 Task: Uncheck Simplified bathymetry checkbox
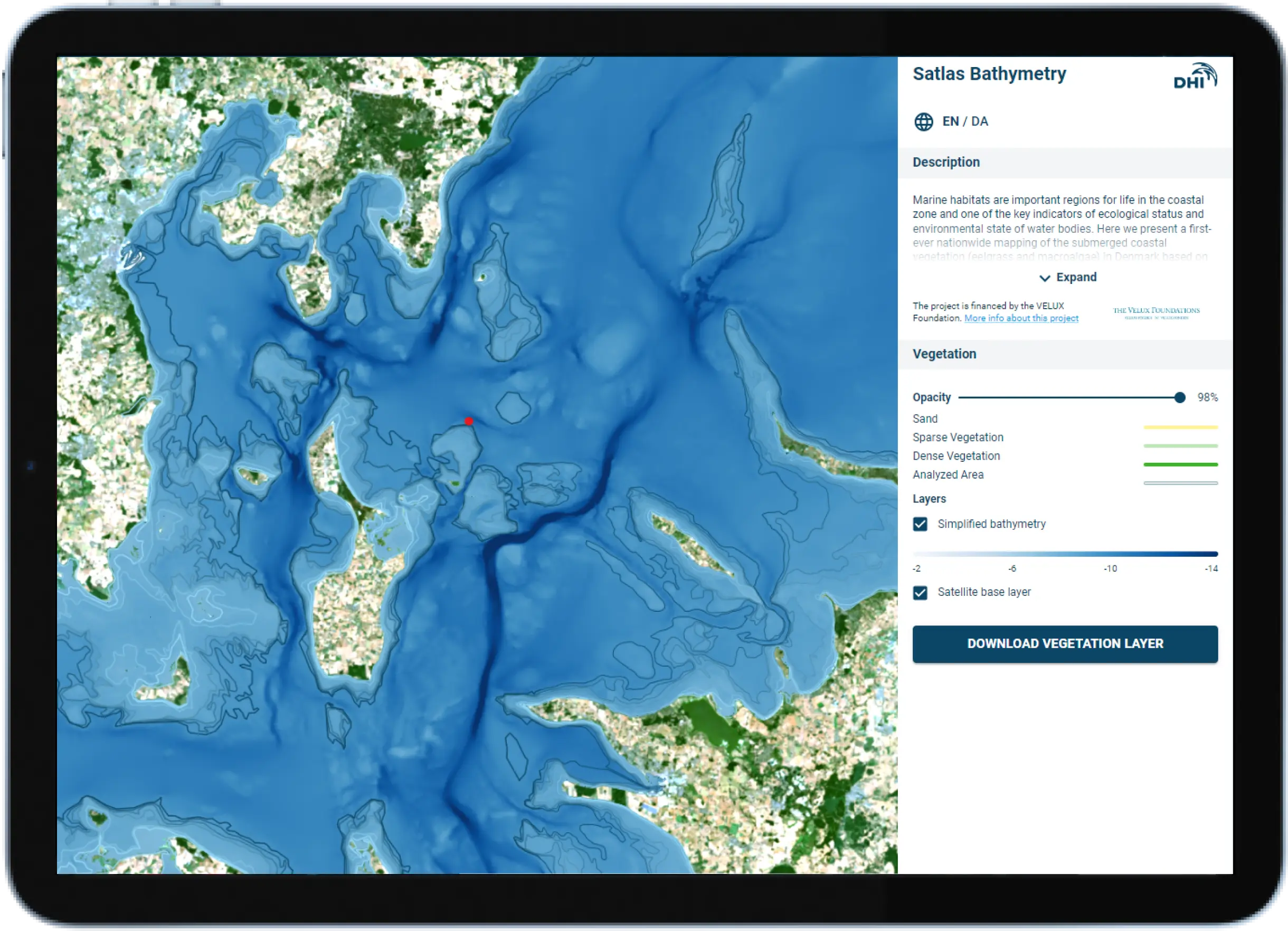point(920,524)
